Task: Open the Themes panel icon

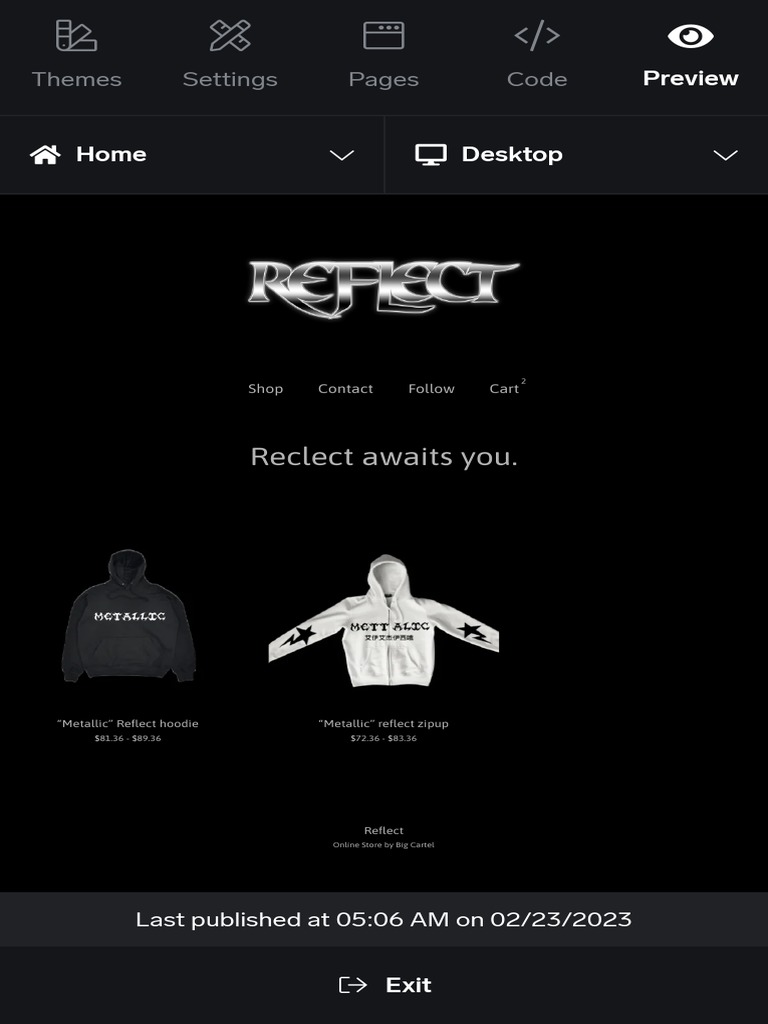Action: 76,35
